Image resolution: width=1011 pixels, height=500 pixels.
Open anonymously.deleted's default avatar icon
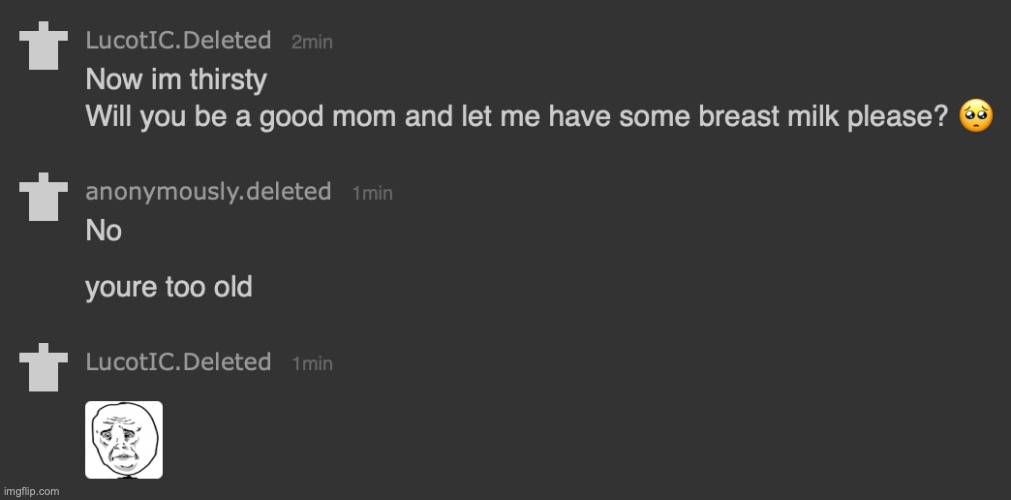pos(43,197)
